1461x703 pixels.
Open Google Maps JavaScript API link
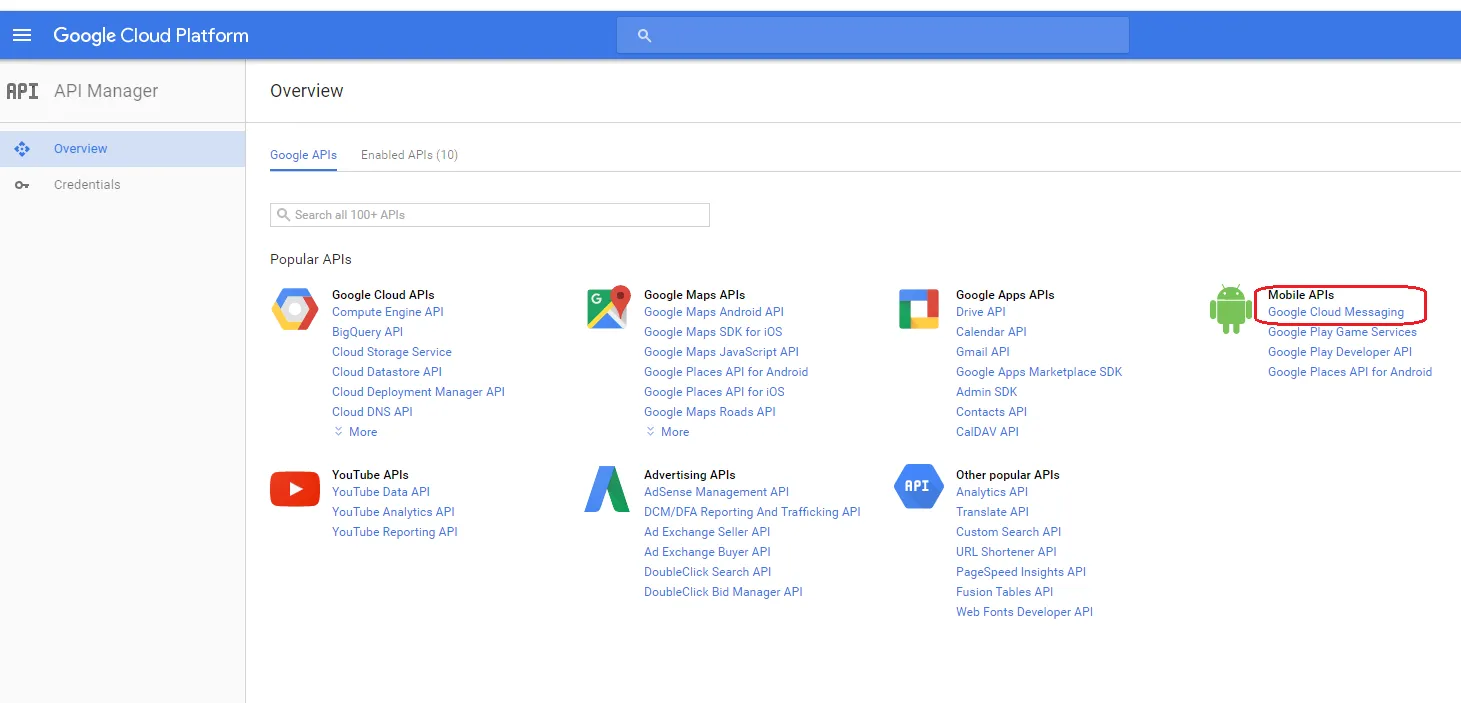click(721, 352)
